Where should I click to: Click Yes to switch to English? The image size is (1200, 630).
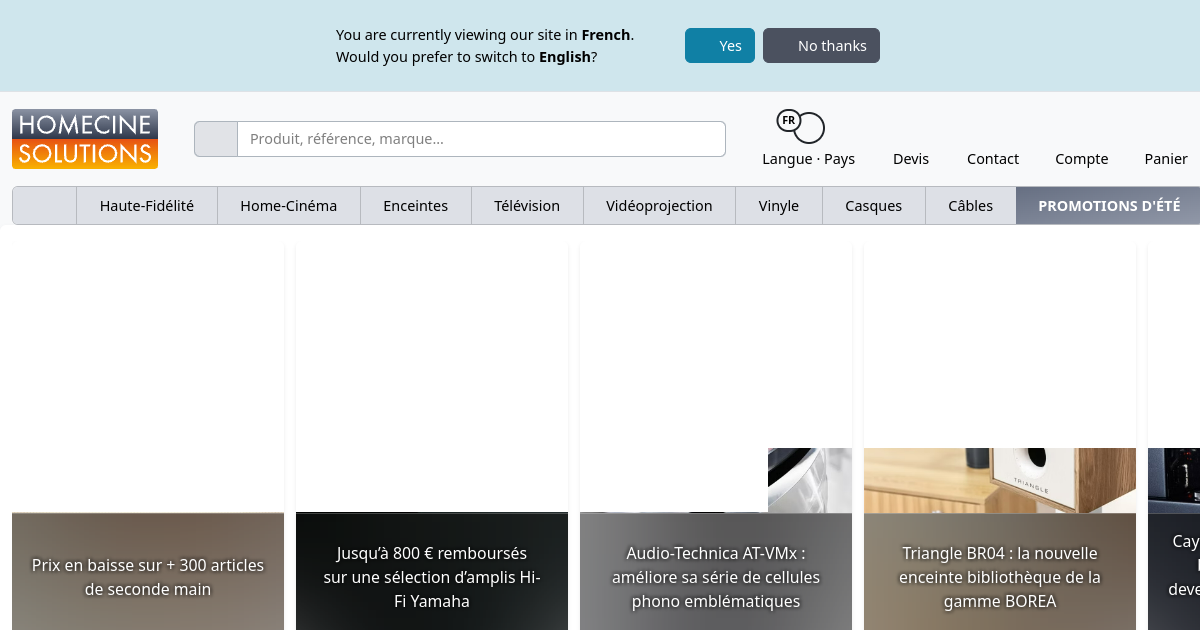point(720,46)
